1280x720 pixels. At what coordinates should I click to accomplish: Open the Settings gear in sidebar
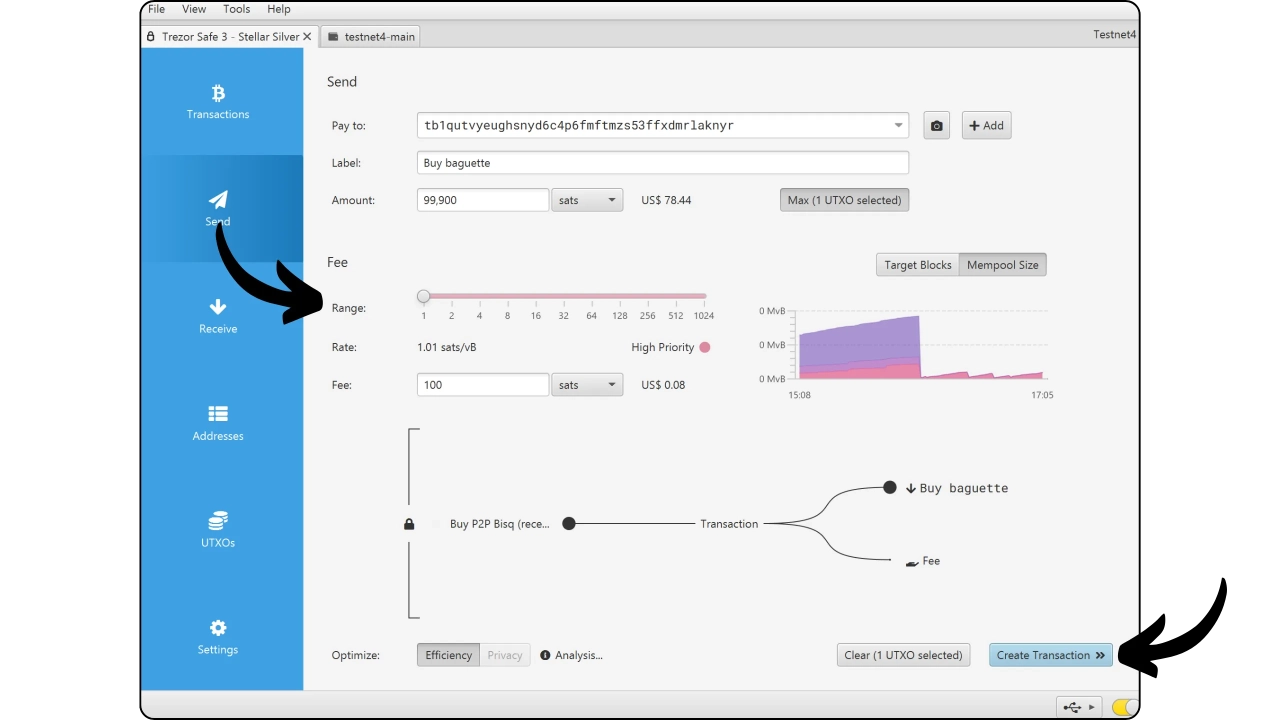(x=218, y=637)
